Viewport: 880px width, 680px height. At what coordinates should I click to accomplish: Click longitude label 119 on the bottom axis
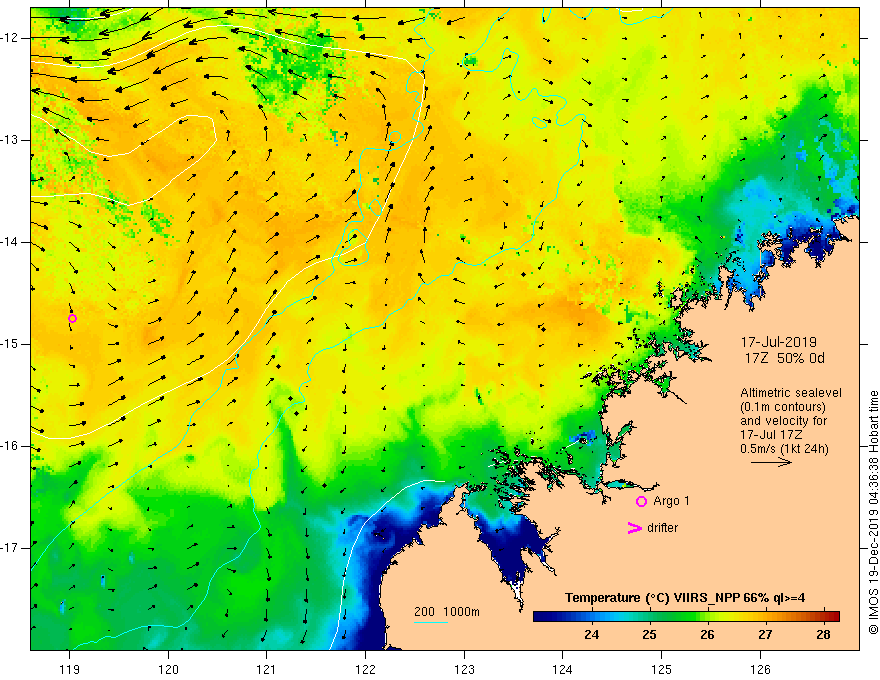pyautogui.click(x=70, y=669)
